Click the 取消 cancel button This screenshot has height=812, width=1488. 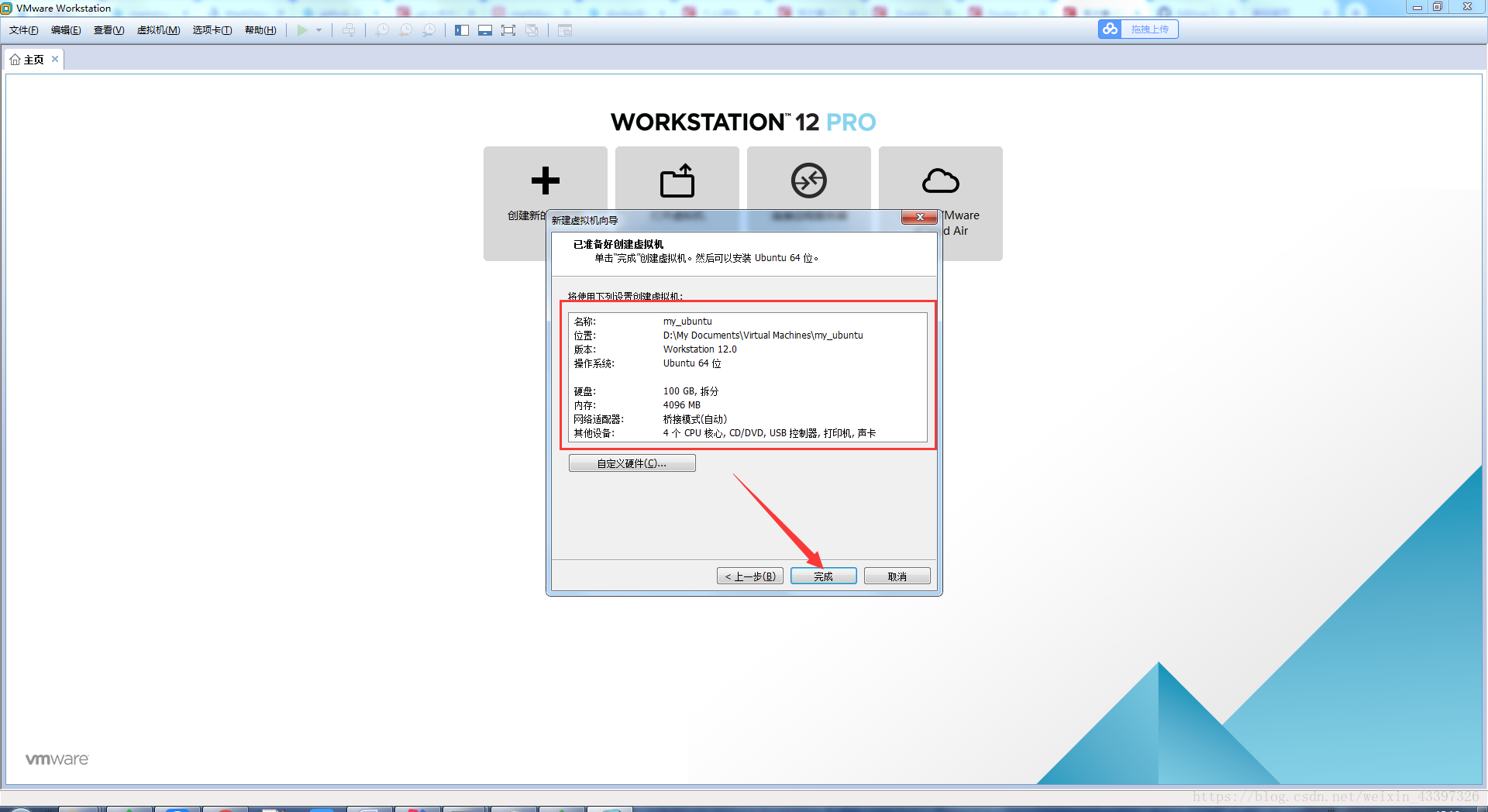click(897, 576)
